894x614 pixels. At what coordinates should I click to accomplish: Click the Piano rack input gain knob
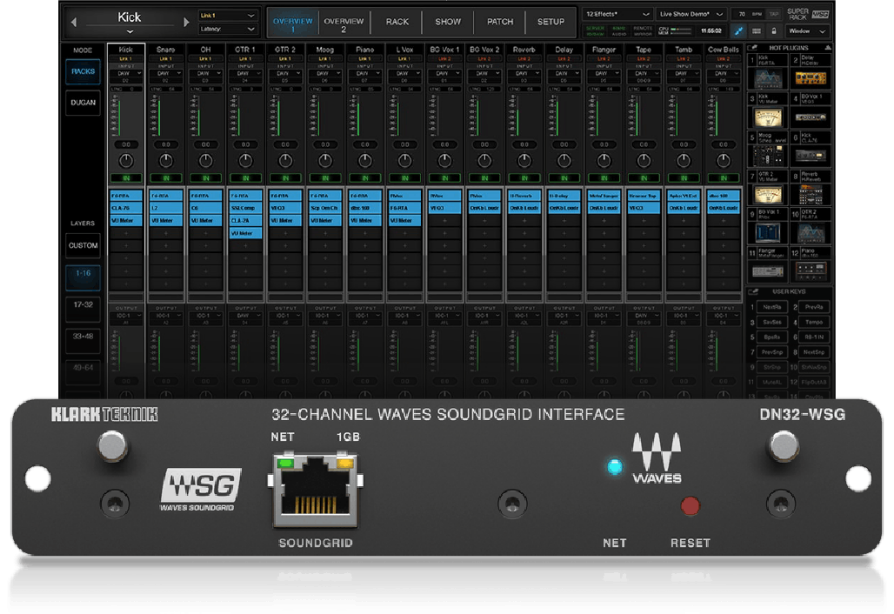click(x=365, y=161)
